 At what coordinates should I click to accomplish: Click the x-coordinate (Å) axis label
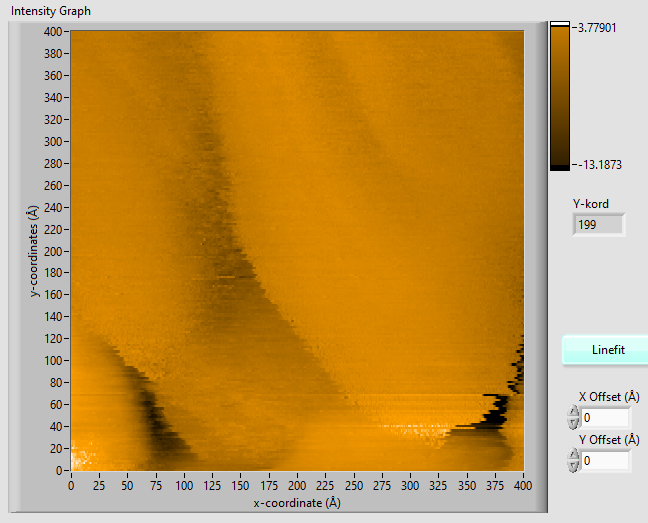(x=296, y=502)
